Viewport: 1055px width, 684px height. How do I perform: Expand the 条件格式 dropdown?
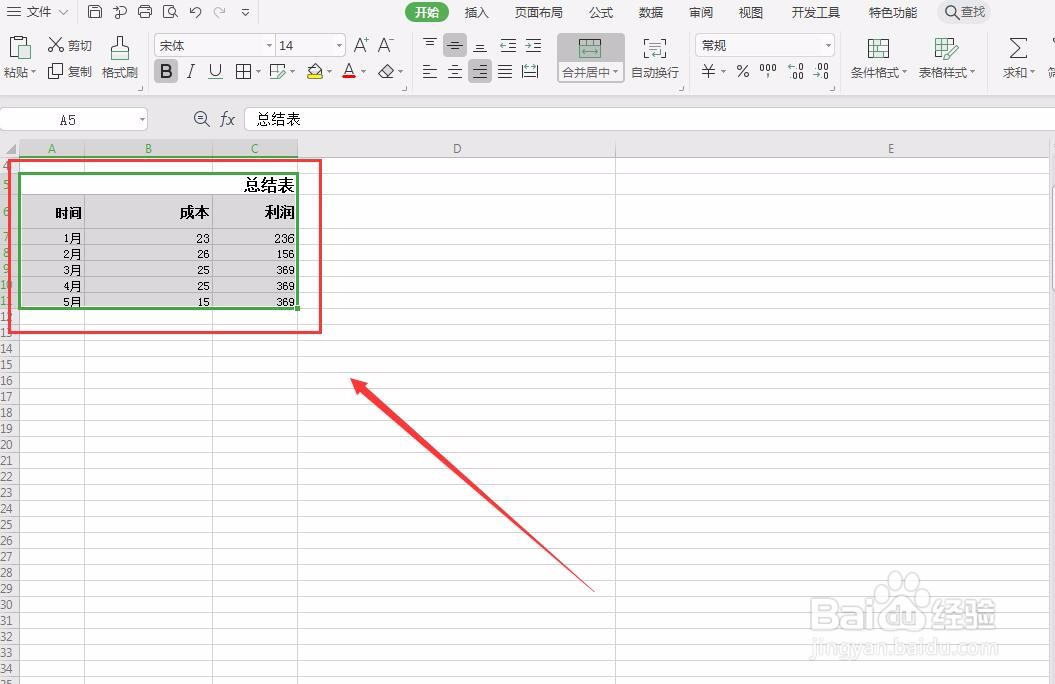click(905, 71)
